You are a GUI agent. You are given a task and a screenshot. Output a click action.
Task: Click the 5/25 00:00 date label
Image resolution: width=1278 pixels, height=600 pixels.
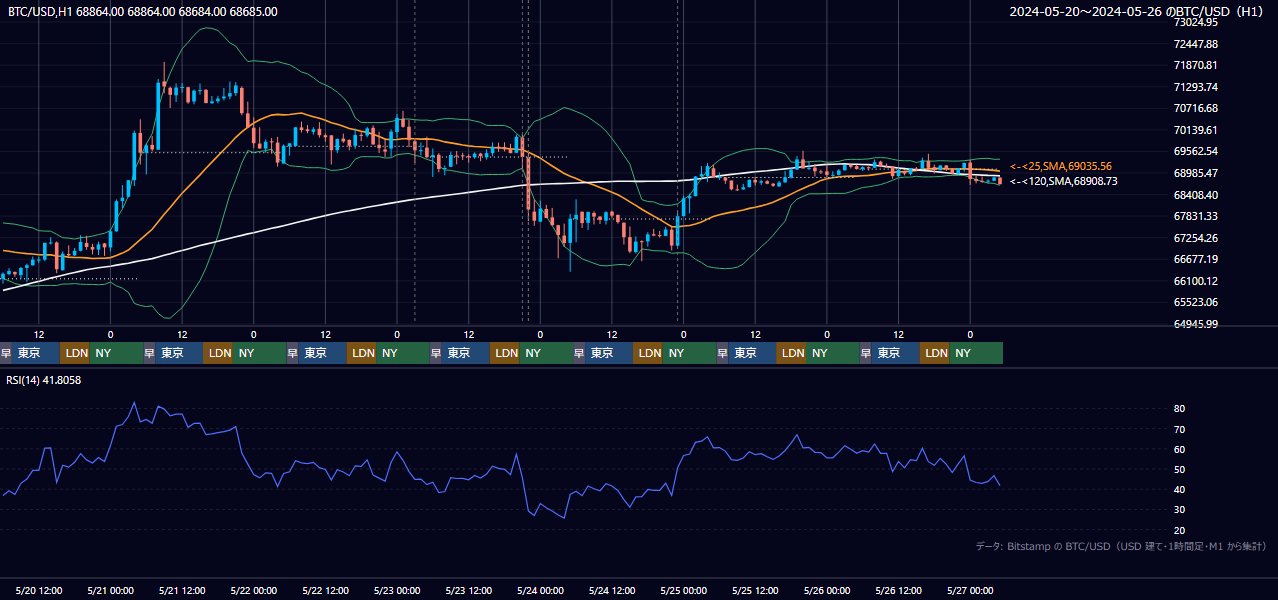pos(683,590)
